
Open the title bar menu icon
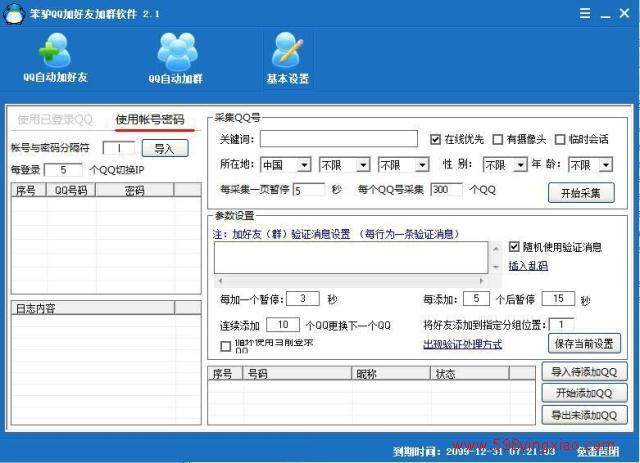[585, 13]
